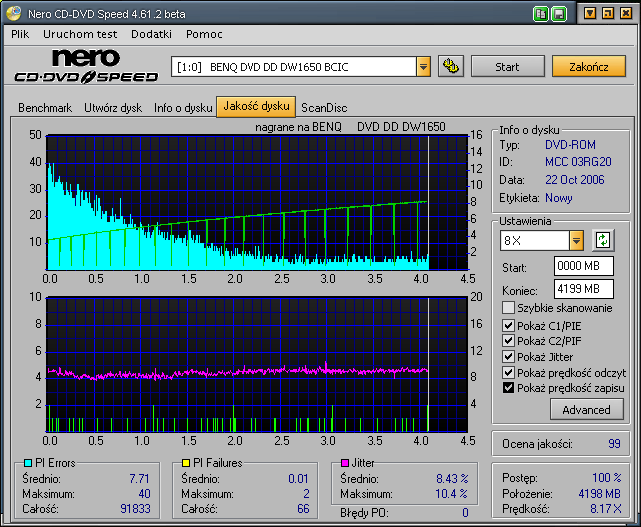This screenshot has height=527, width=641.
Task: Click the disc ID MCC 03RG20
Action: pyautogui.click(x=578, y=162)
